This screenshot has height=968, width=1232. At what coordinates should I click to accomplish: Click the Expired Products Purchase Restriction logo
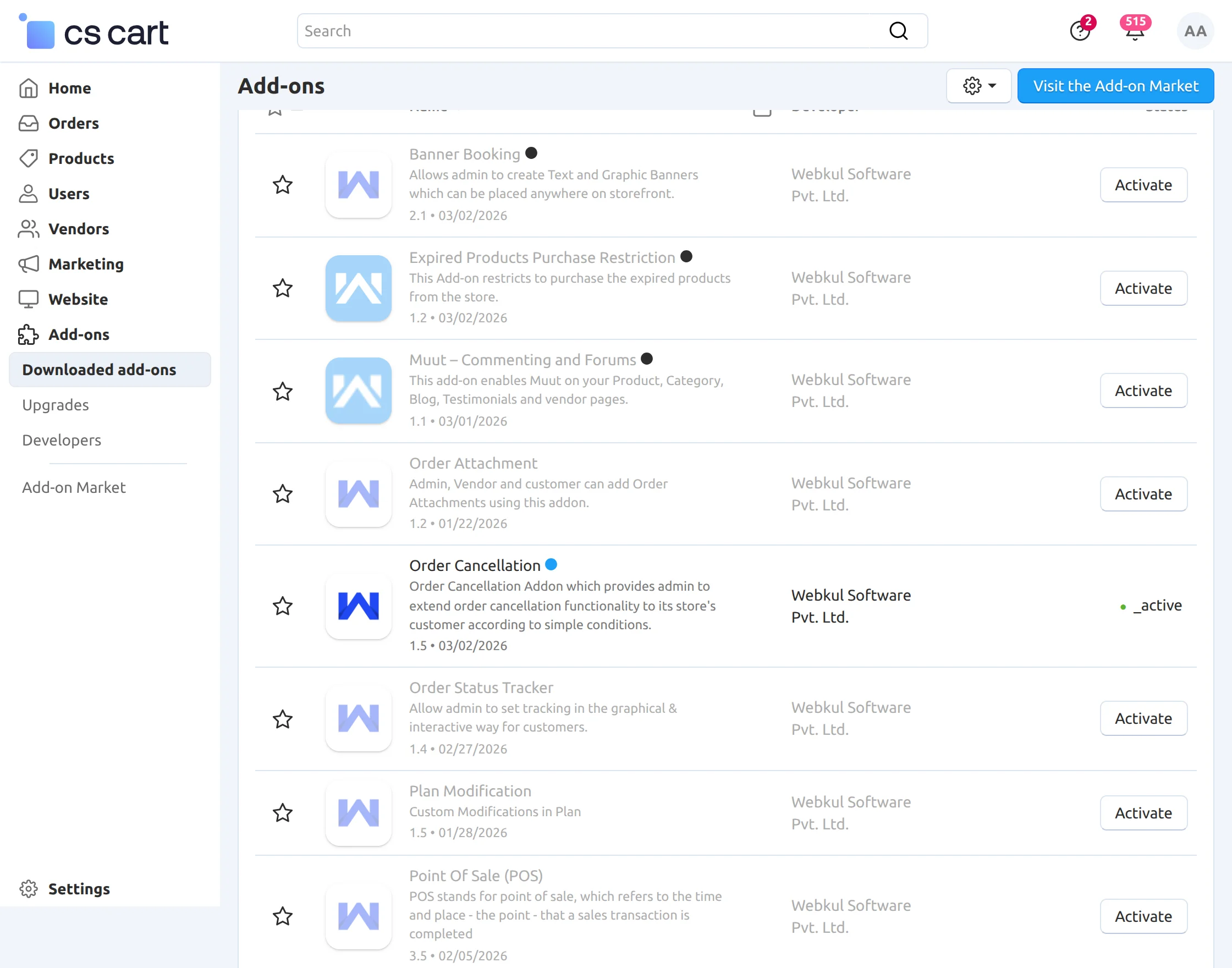point(359,288)
